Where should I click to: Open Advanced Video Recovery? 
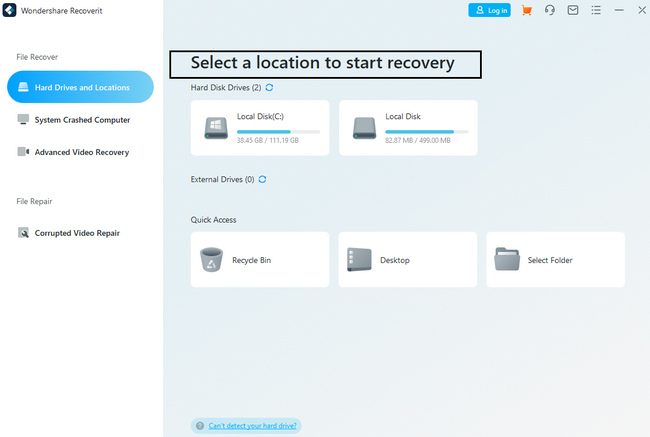(x=80, y=152)
